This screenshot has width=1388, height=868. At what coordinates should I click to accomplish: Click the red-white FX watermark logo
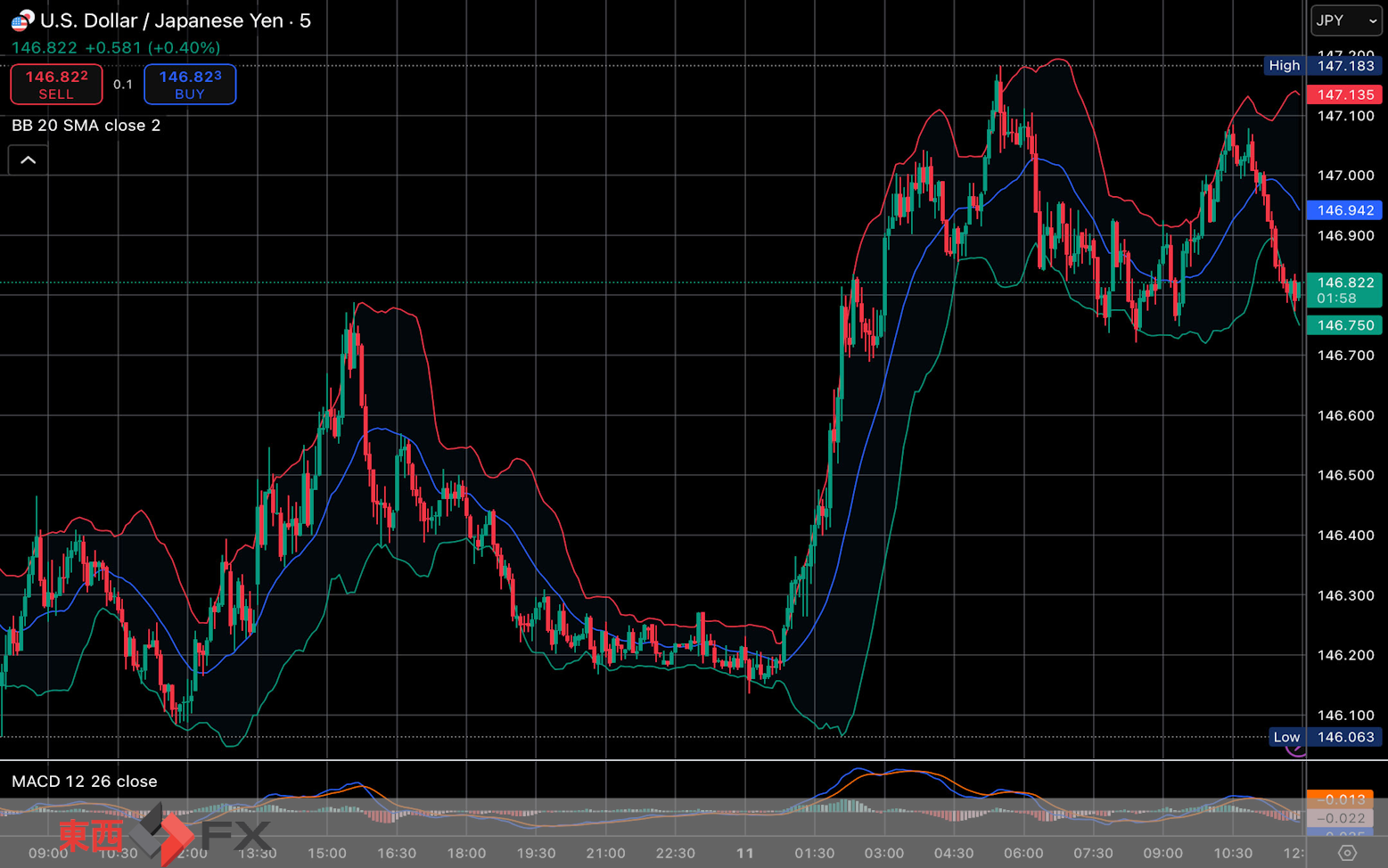tap(166, 834)
